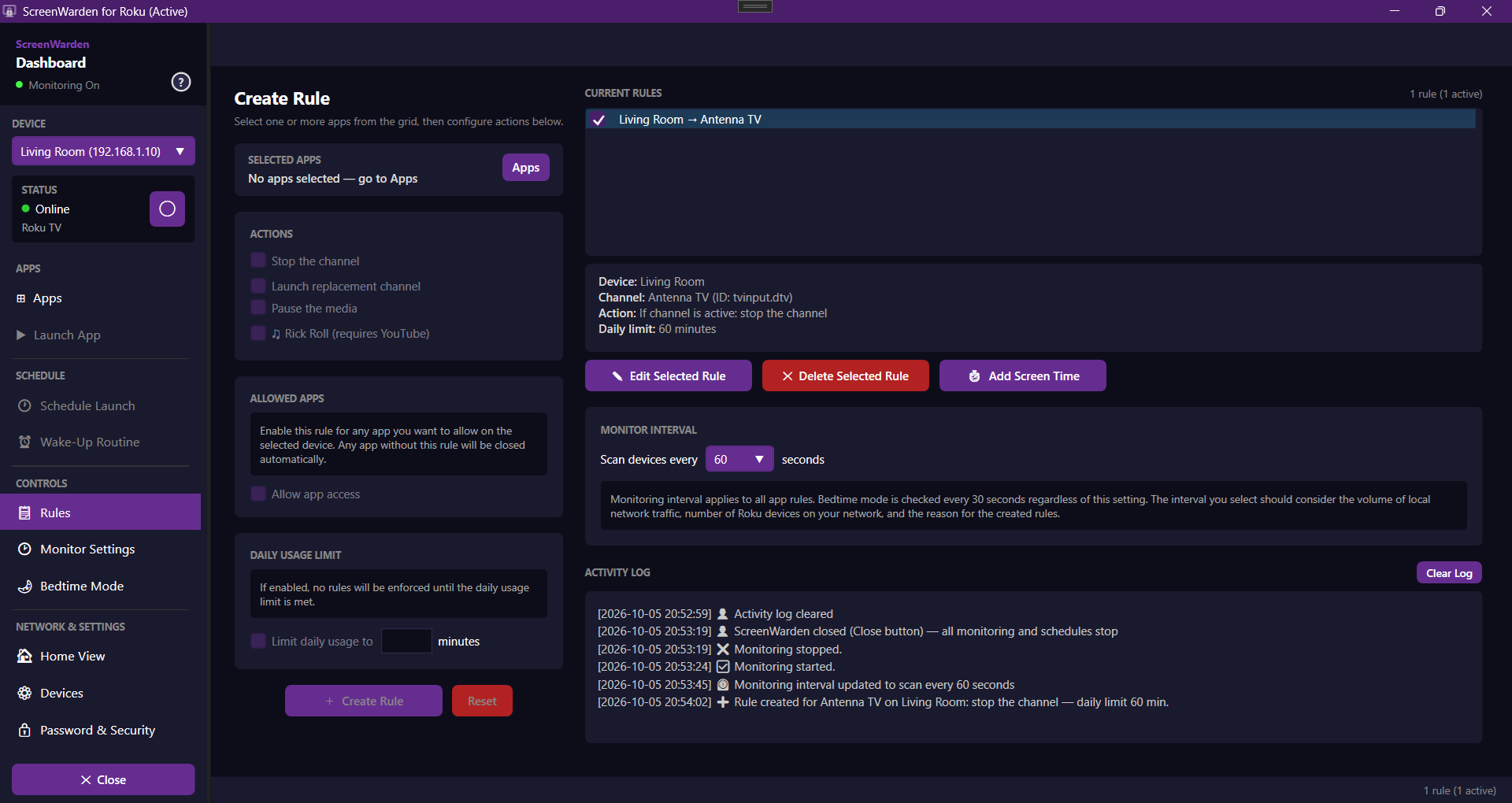Viewport: 1512px width, 803px height.
Task: Check 'Limit daily usage to' box
Action: 258,641
